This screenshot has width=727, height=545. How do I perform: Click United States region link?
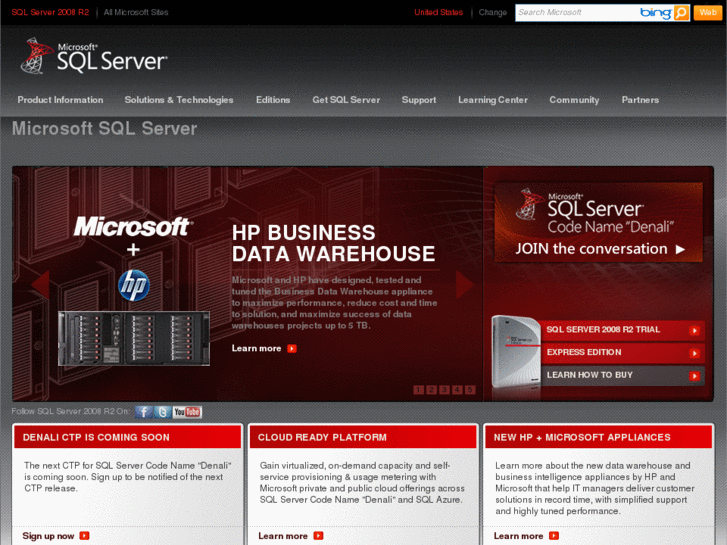point(439,13)
